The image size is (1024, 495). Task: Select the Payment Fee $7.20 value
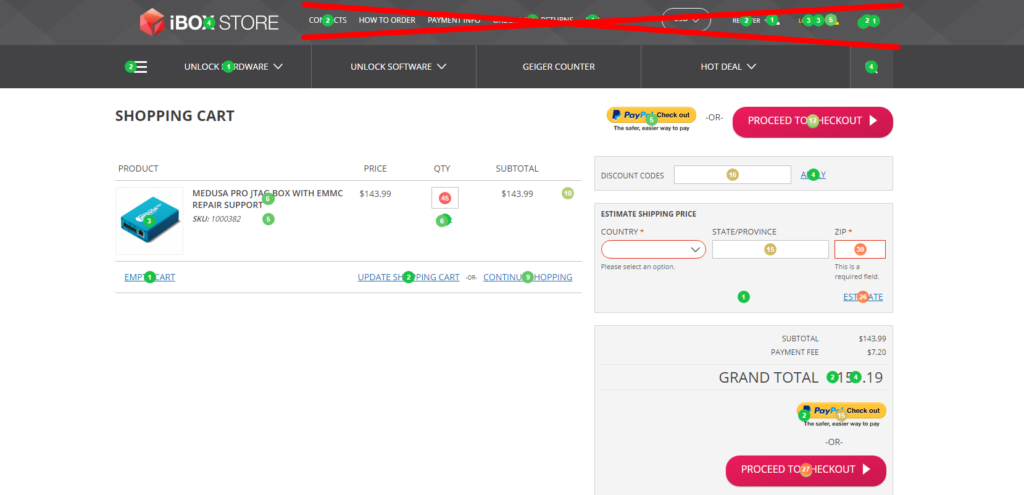pyautogui.click(x=876, y=352)
